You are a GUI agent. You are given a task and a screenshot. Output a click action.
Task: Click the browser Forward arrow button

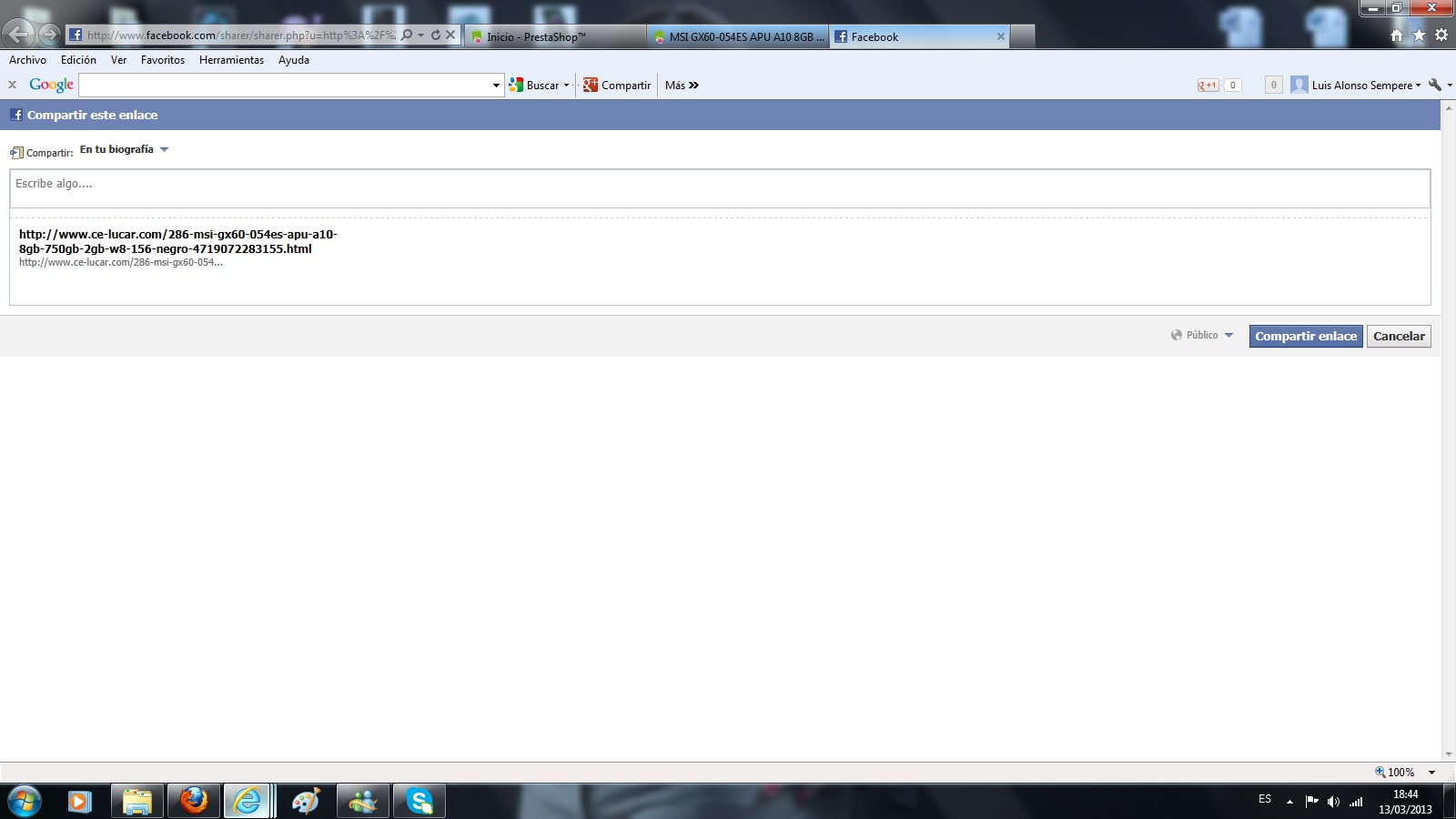(x=49, y=35)
